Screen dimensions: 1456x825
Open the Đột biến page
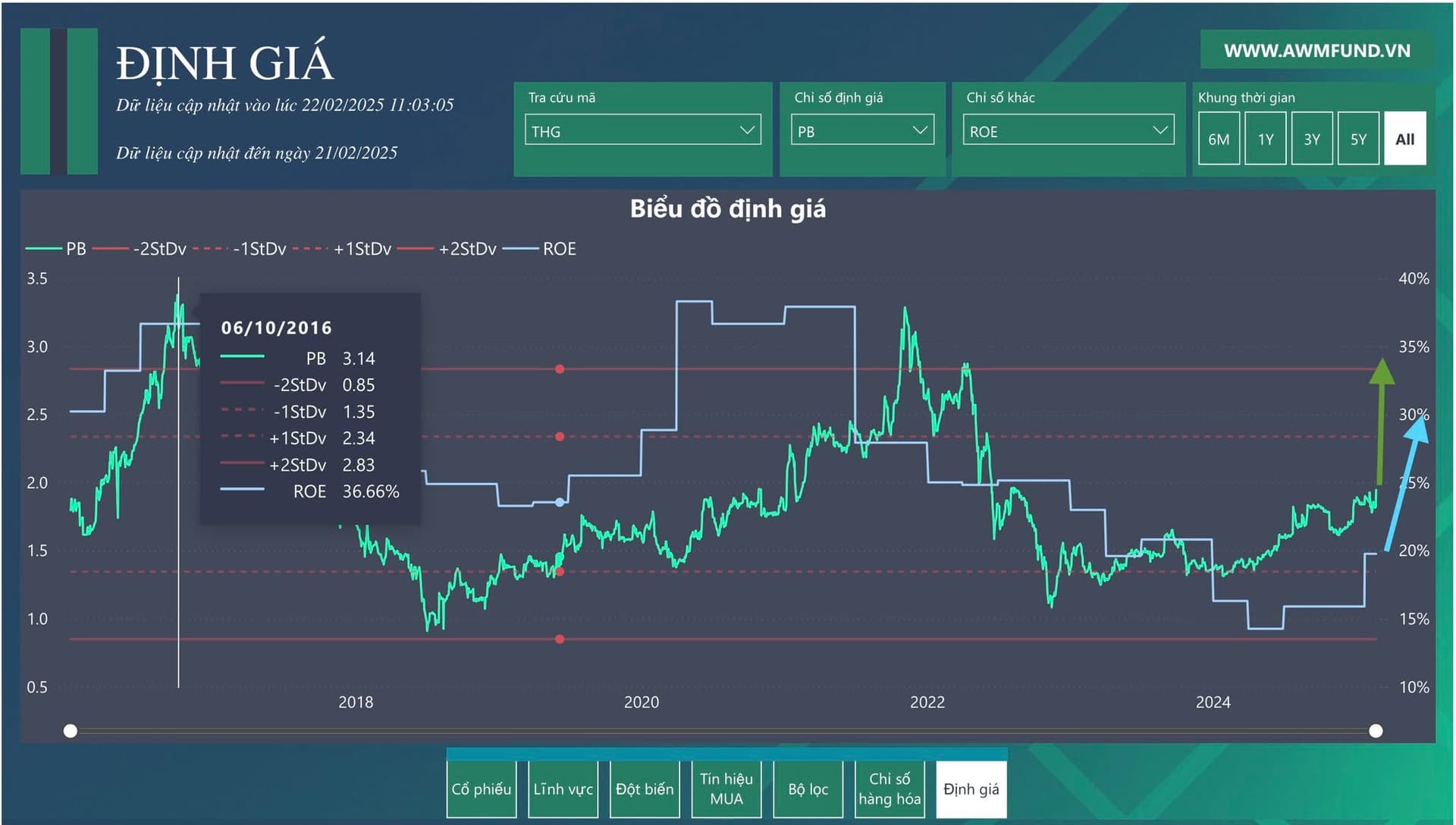[645, 789]
